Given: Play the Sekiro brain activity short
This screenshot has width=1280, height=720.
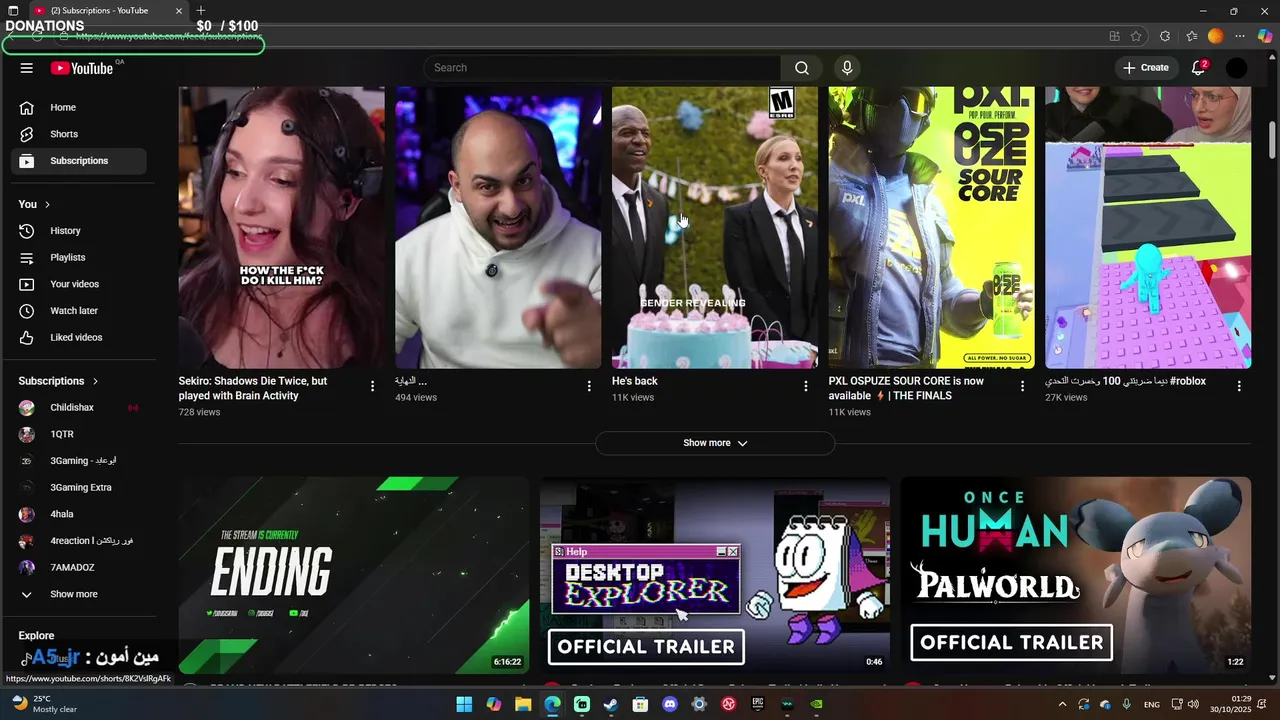Looking at the screenshot, I should coord(282,227).
